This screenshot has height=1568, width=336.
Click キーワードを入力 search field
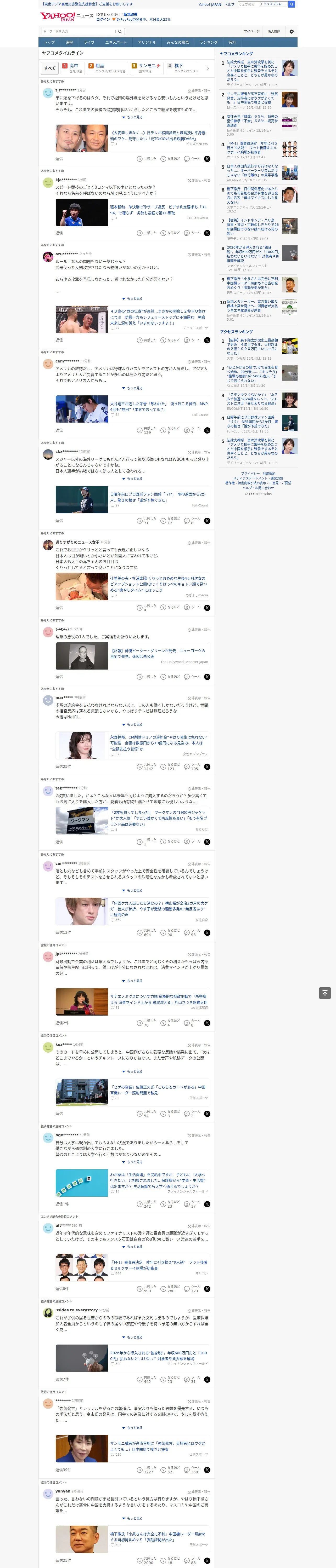tap(79, 32)
